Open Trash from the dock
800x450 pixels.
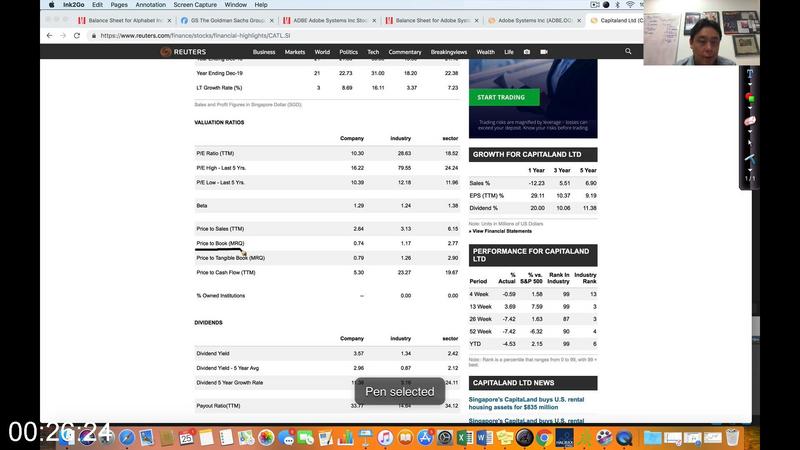coord(732,437)
